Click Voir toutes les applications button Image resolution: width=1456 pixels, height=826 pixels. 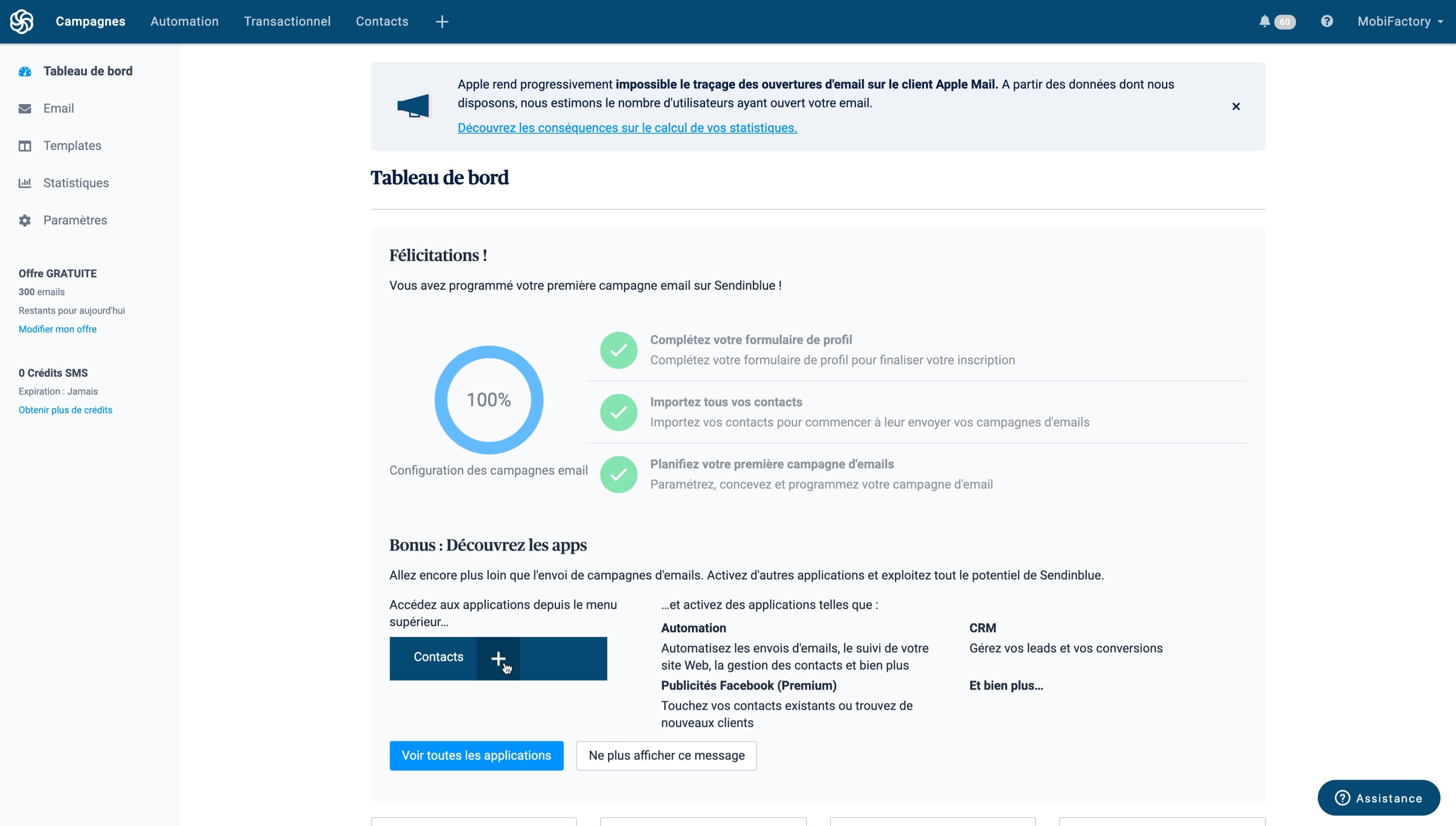click(476, 756)
